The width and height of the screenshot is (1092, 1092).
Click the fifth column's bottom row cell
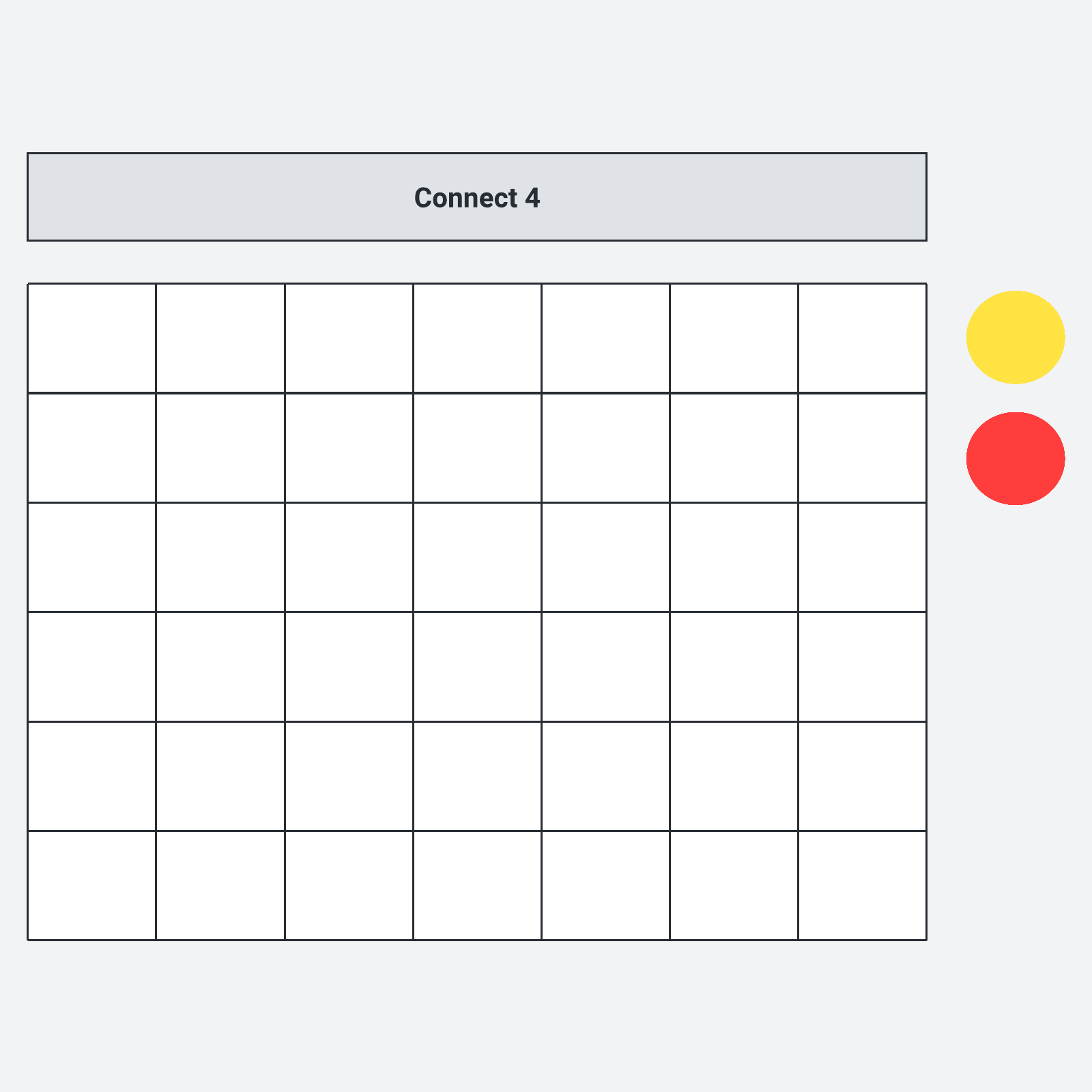(x=605, y=885)
